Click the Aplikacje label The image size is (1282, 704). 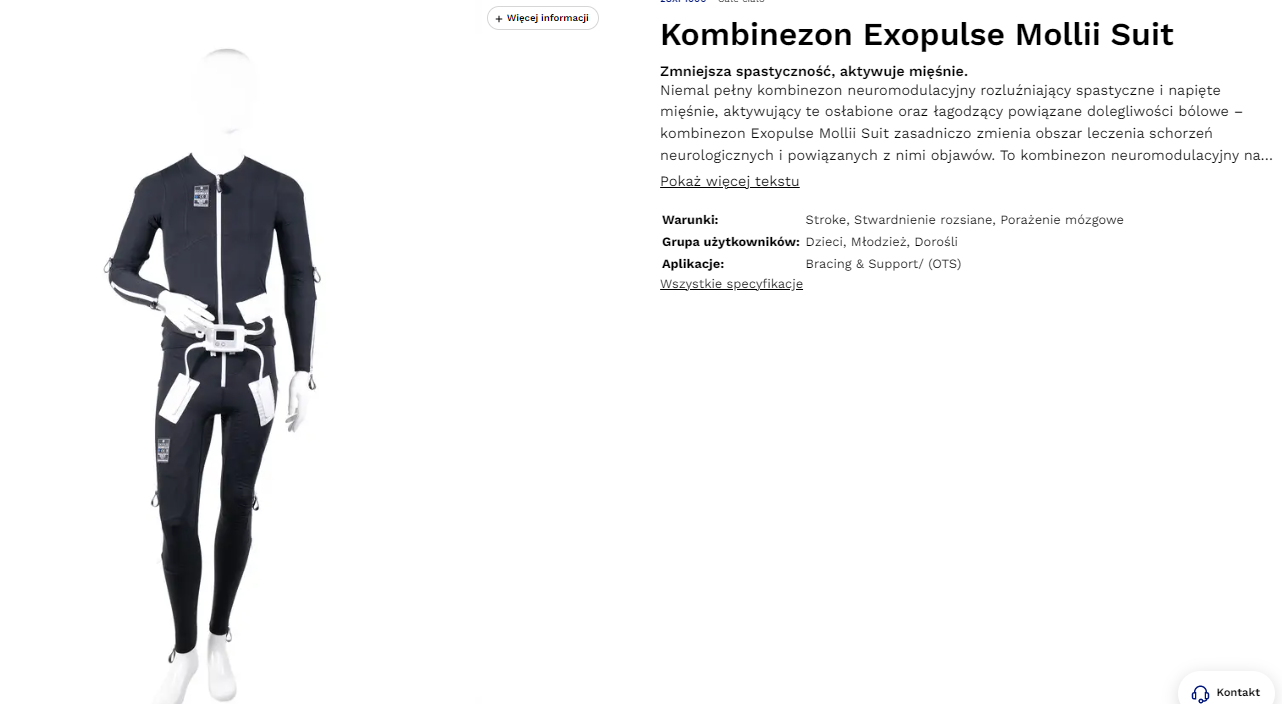tap(693, 264)
